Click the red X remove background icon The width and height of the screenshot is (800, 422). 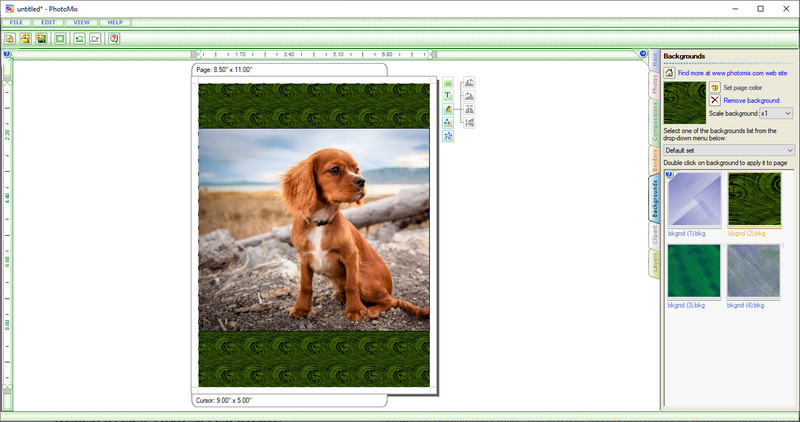[x=714, y=101]
